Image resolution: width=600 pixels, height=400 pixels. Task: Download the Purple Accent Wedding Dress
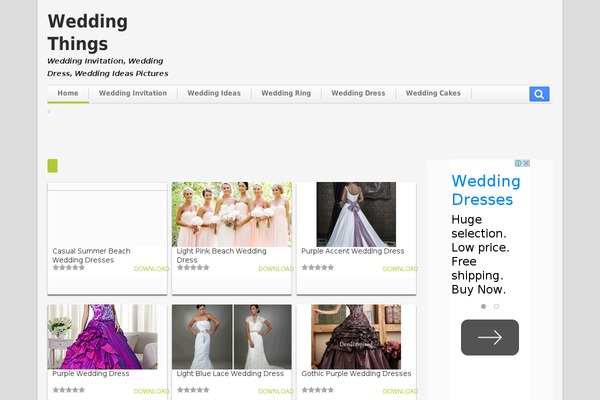pos(400,269)
